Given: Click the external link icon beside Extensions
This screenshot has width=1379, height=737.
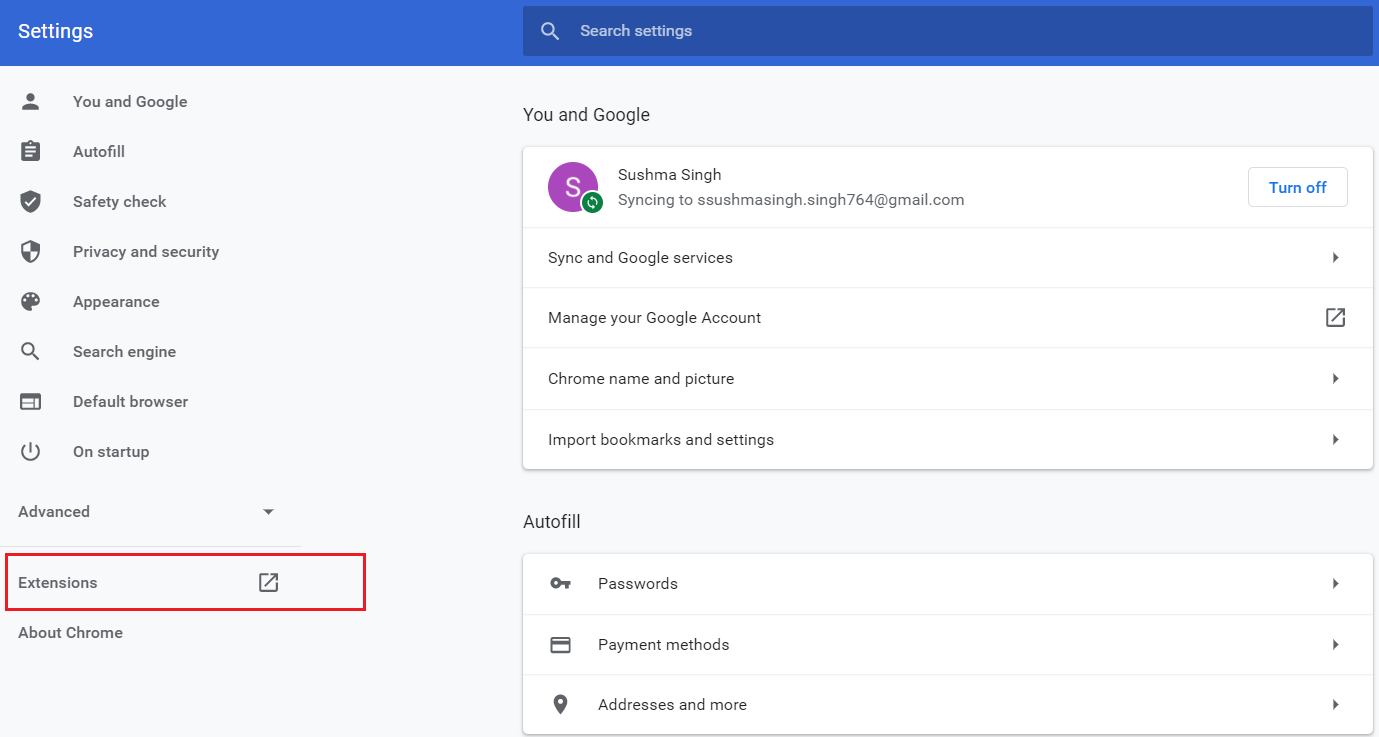Looking at the screenshot, I should [268, 582].
